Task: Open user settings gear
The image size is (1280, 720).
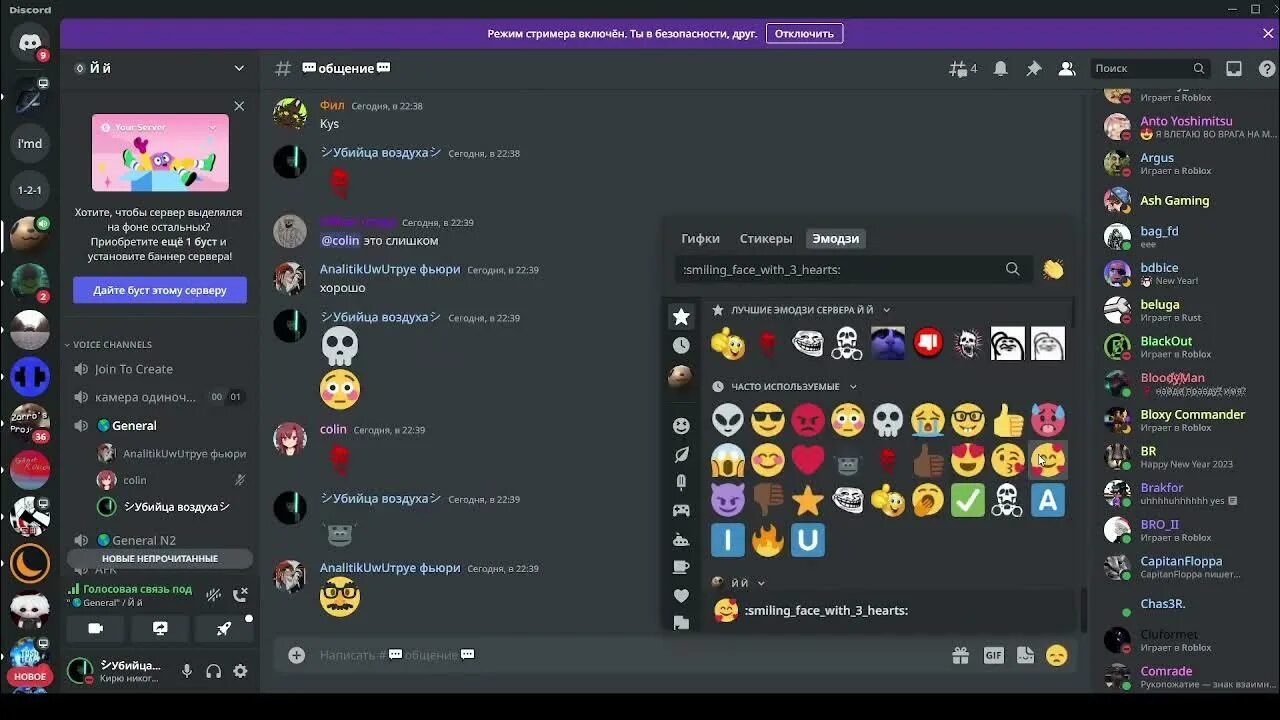Action: pos(240,671)
